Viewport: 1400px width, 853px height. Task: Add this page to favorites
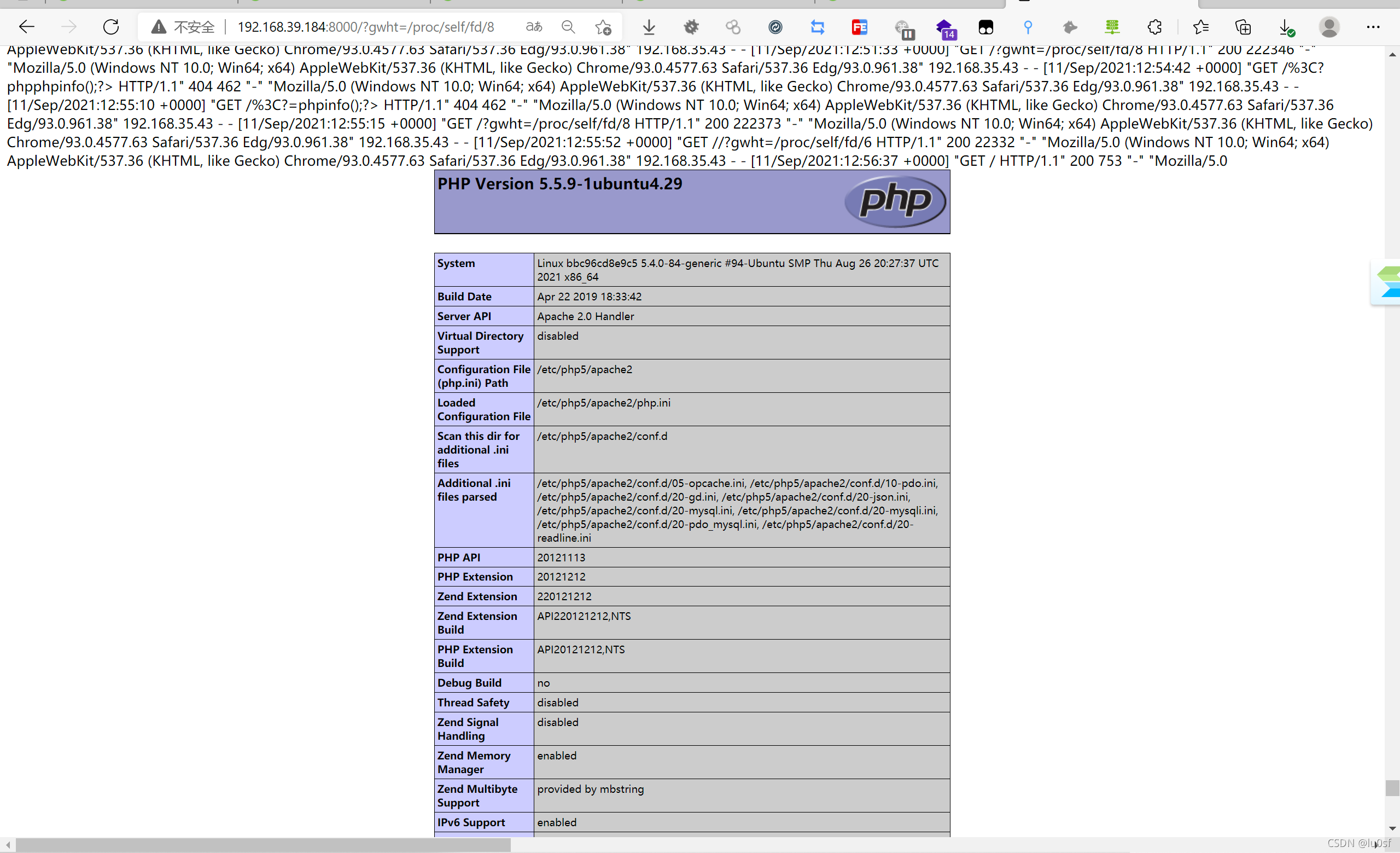pyautogui.click(x=603, y=27)
